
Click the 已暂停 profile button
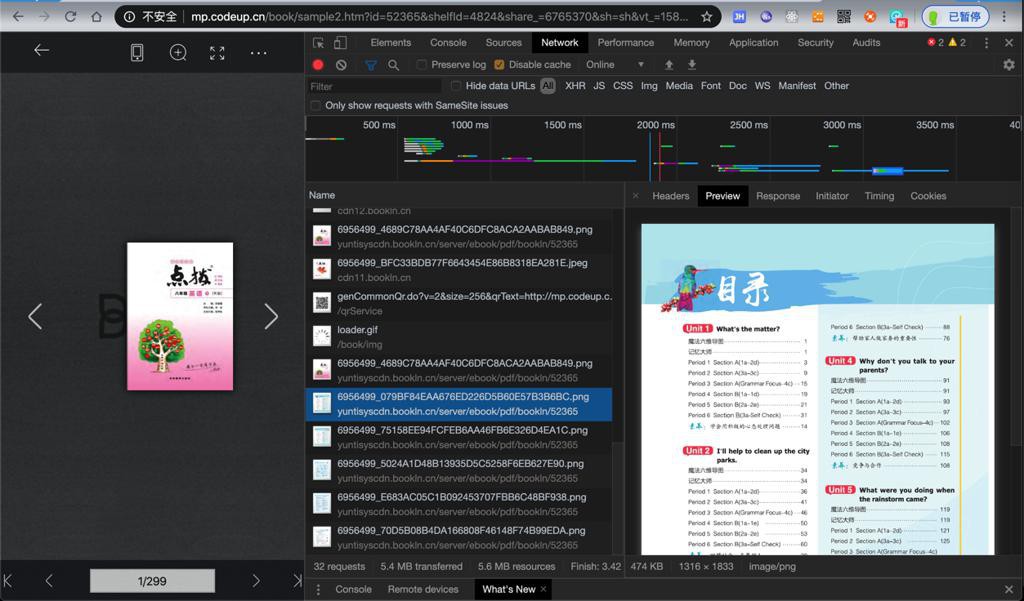(956, 17)
